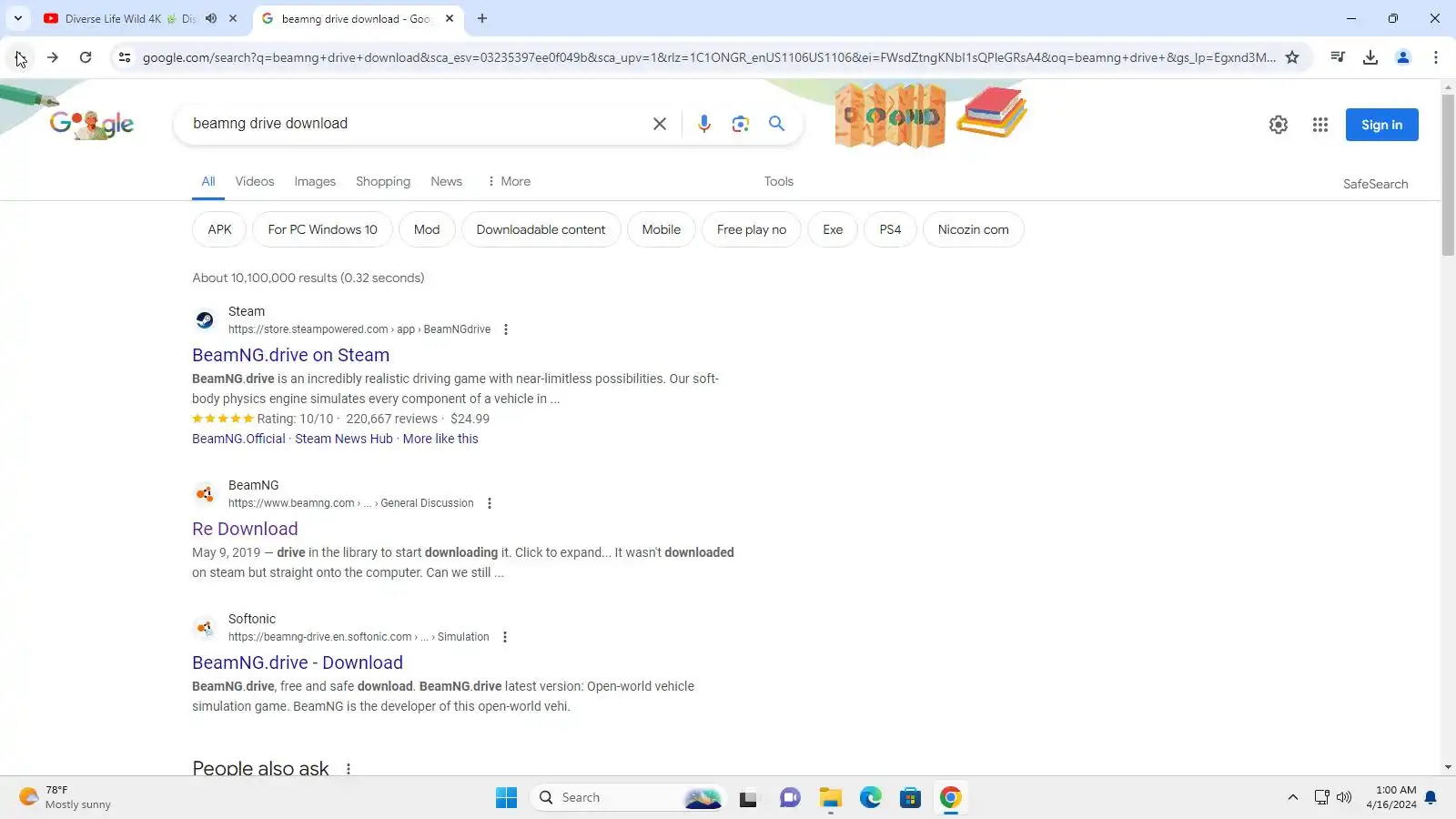Image resolution: width=1456 pixels, height=819 pixels.
Task: Open the Tools search options
Action: [779, 181]
